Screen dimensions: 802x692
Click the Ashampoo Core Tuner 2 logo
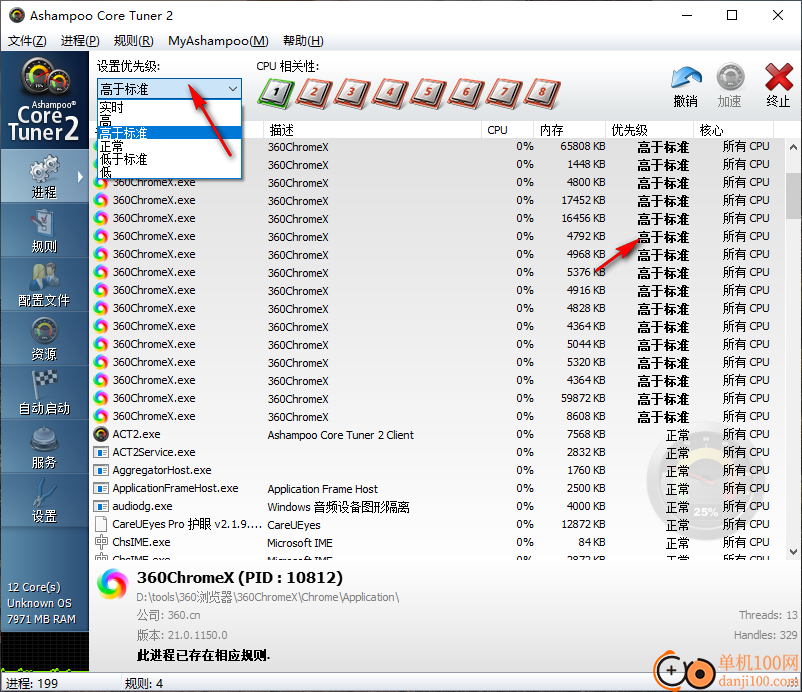pyautogui.click(x=44, y=100)
